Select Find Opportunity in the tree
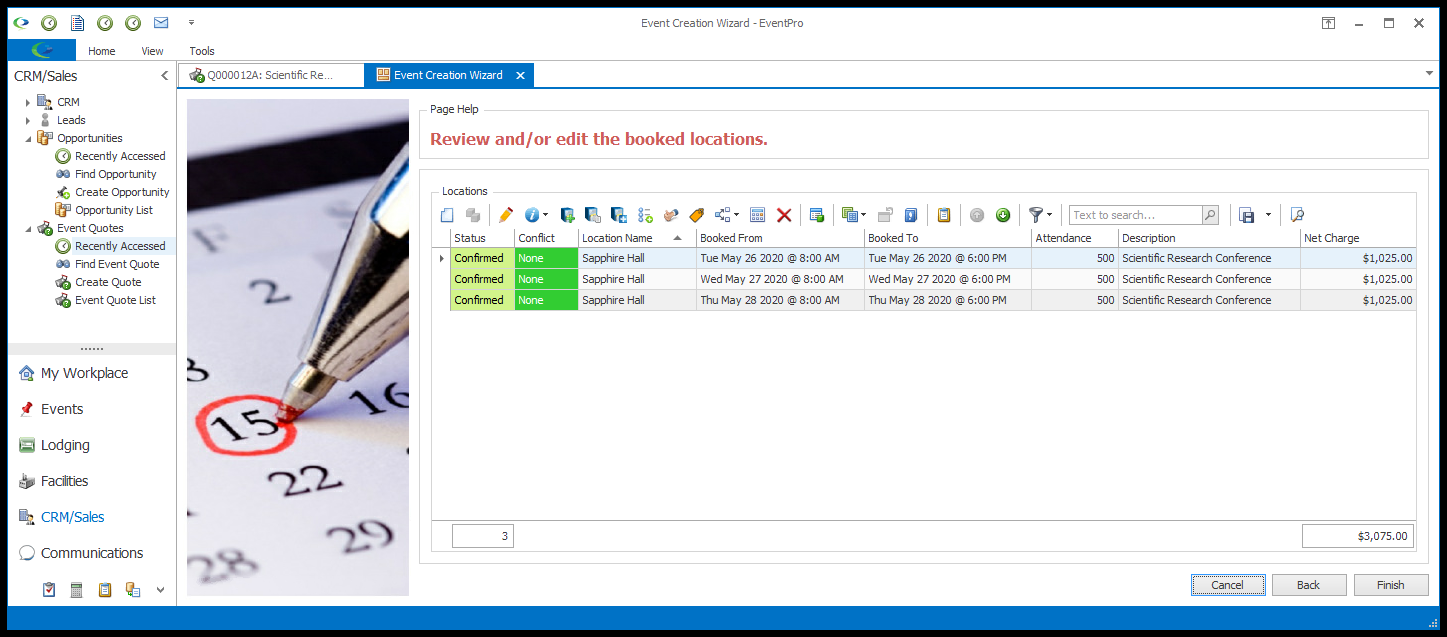 click(115, 174)
